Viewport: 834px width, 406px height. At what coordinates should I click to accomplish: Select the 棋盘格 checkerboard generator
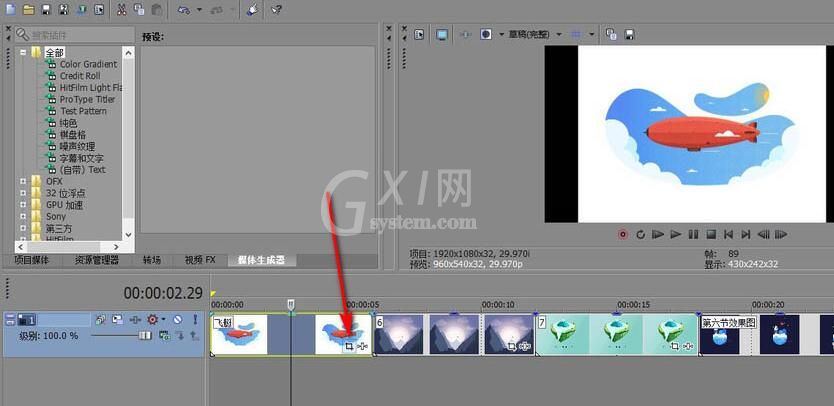[x=73, y=135]
